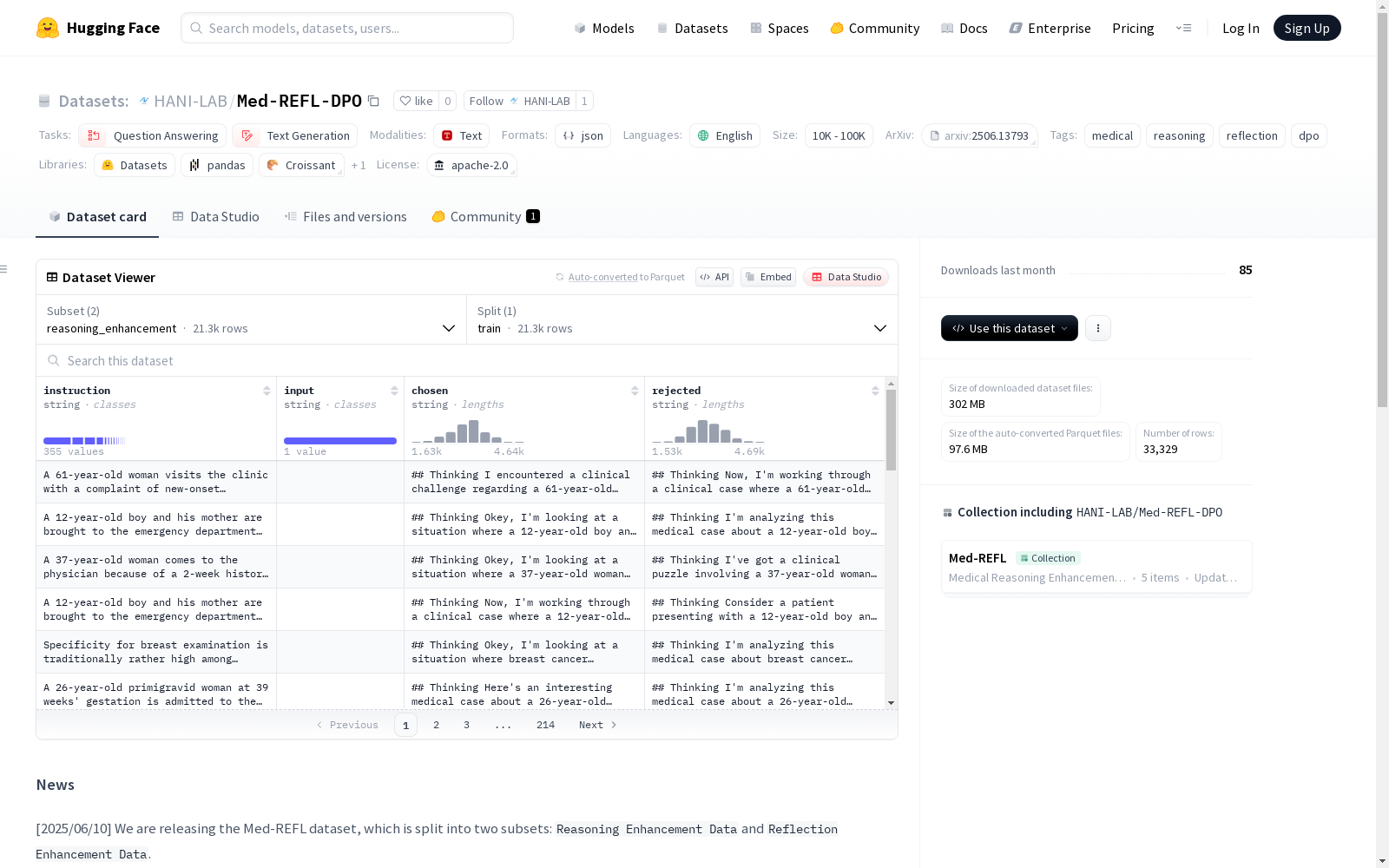Focus the Search this dataset field
Image resolution: width=1389 pixels, height=868 pixels.
pyautogui.click(x=467, y=360)
